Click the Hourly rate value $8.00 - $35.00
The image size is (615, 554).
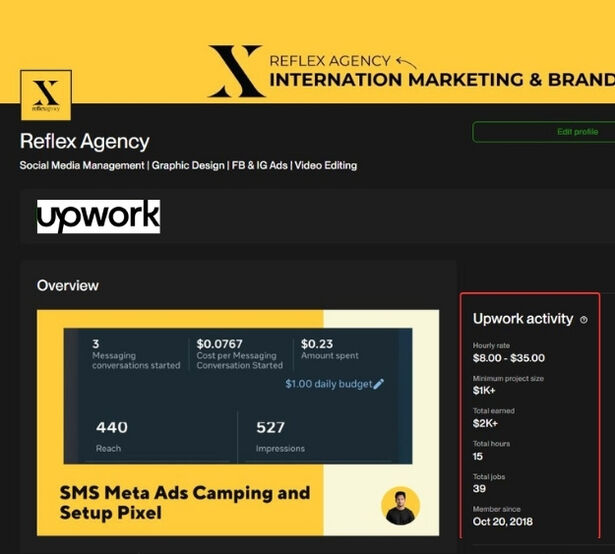(x=509, y=358)
